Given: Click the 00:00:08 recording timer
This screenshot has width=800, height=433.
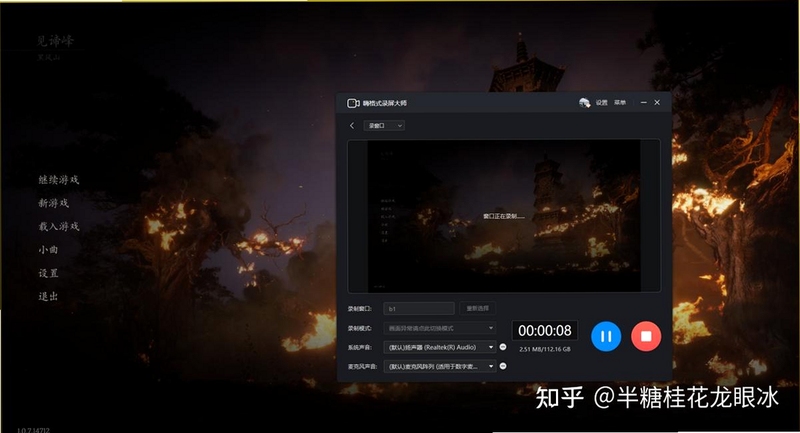Looking at the screenshot, I should coord(545,330).
